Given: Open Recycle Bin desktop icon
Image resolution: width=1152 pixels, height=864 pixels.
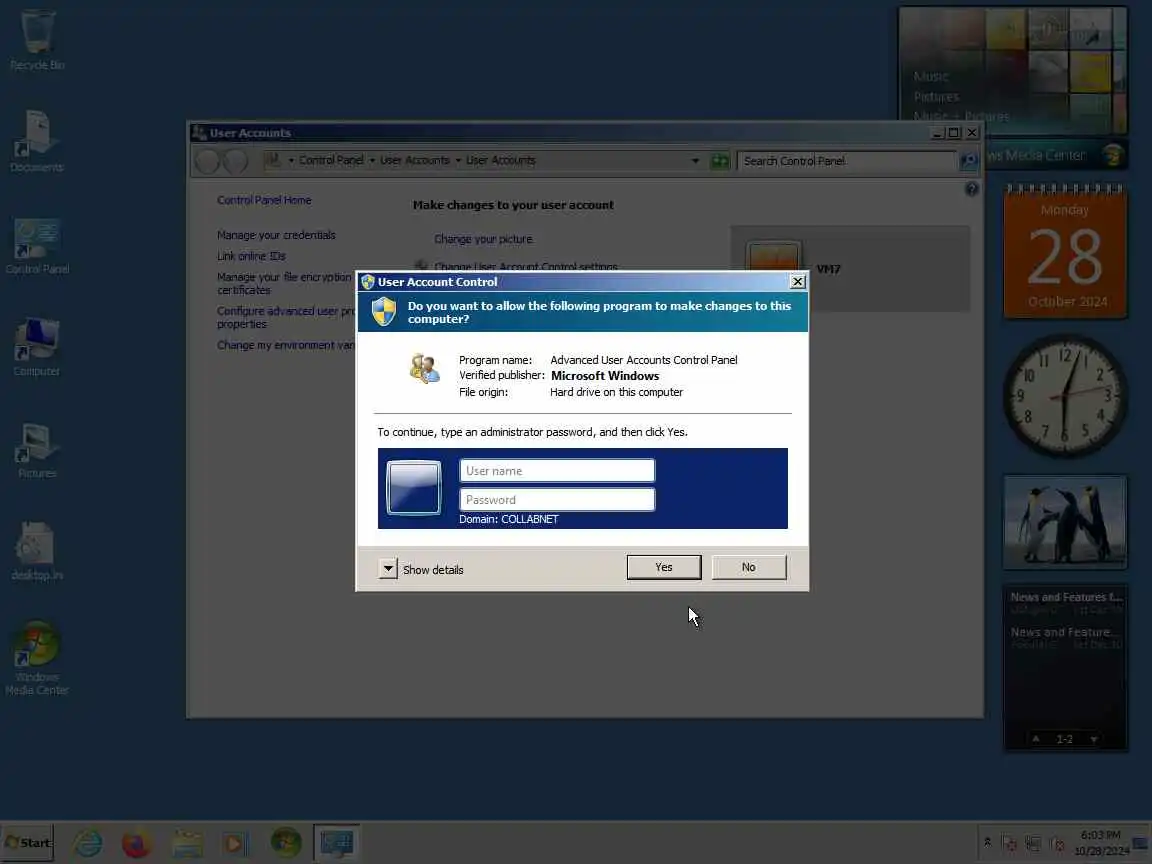Looking at the screenshot, I should coord(37,41).
